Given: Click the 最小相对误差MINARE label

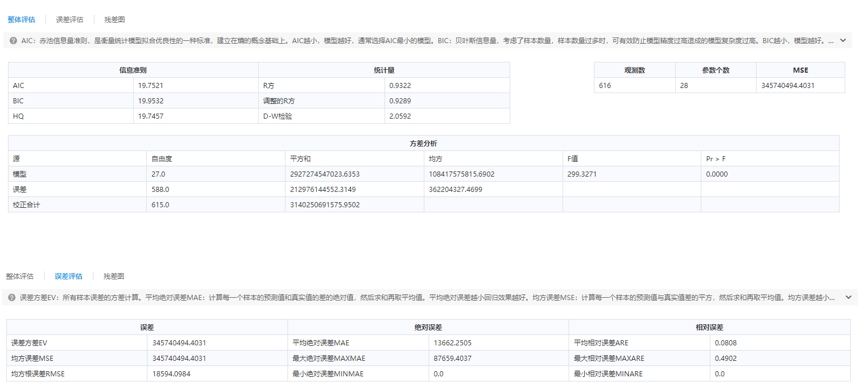Looking at the screenshot, I should [x=609, y=374].
